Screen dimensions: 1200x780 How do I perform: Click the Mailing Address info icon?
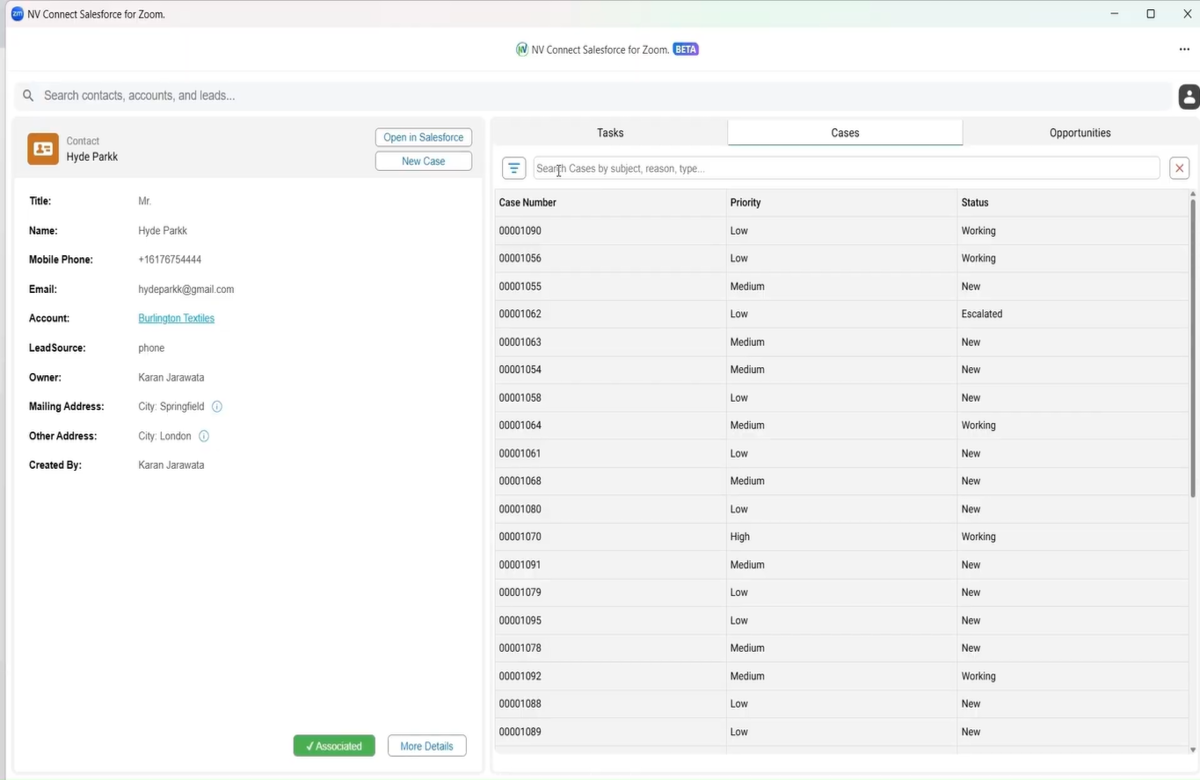[217, 407]
